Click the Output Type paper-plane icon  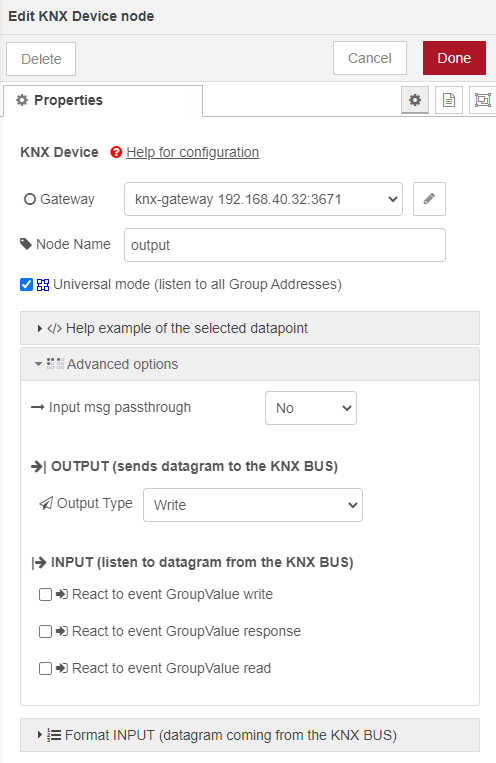[x=46, y=503]
